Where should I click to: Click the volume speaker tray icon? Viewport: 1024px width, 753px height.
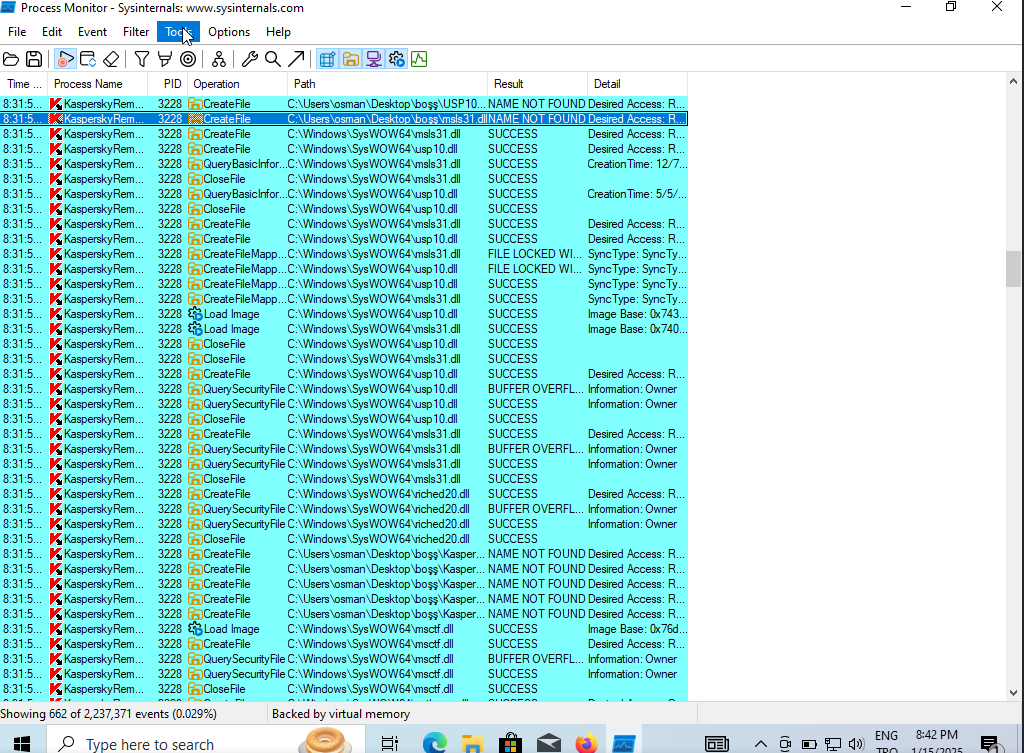pyautogui.click(x=856, y=744)
